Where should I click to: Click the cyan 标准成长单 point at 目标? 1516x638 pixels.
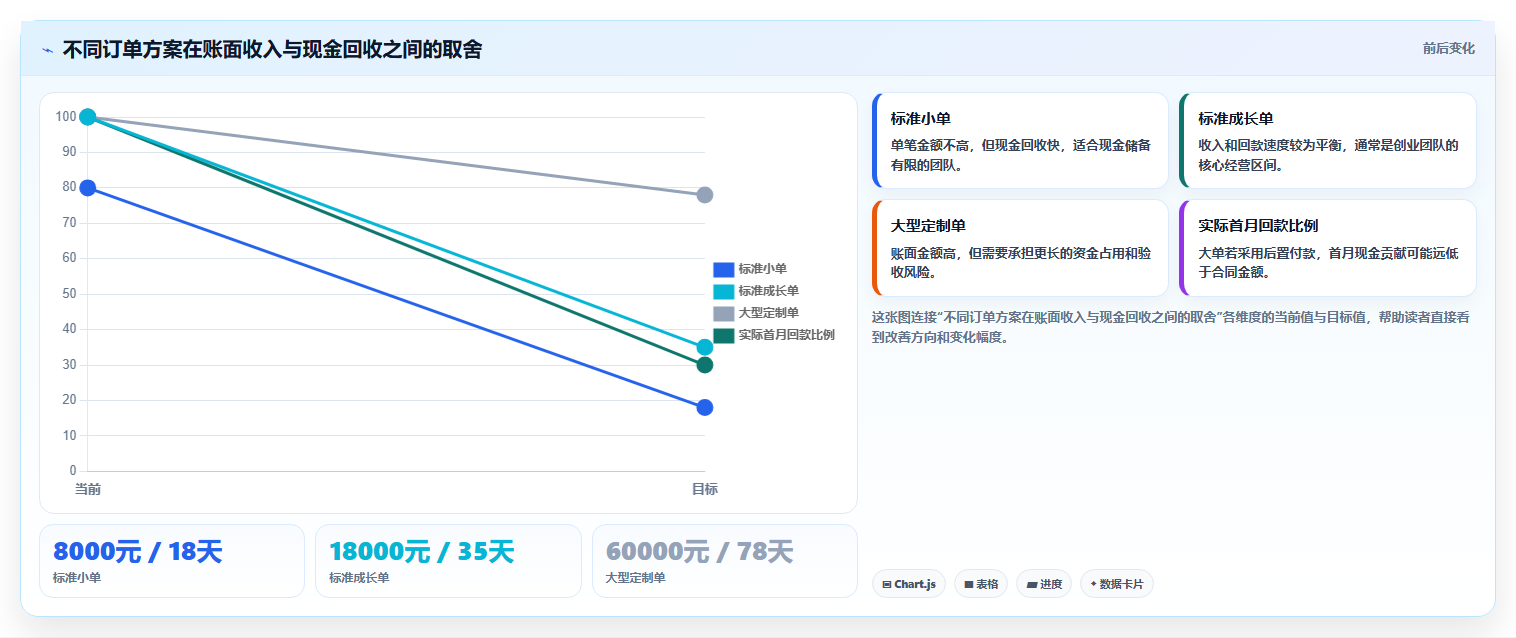point(705,347)
